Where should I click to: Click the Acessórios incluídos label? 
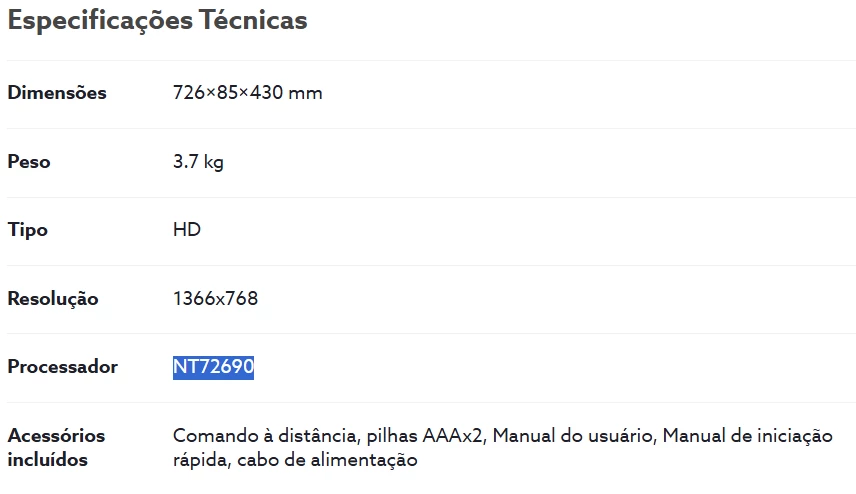click(x=56, y=448)
